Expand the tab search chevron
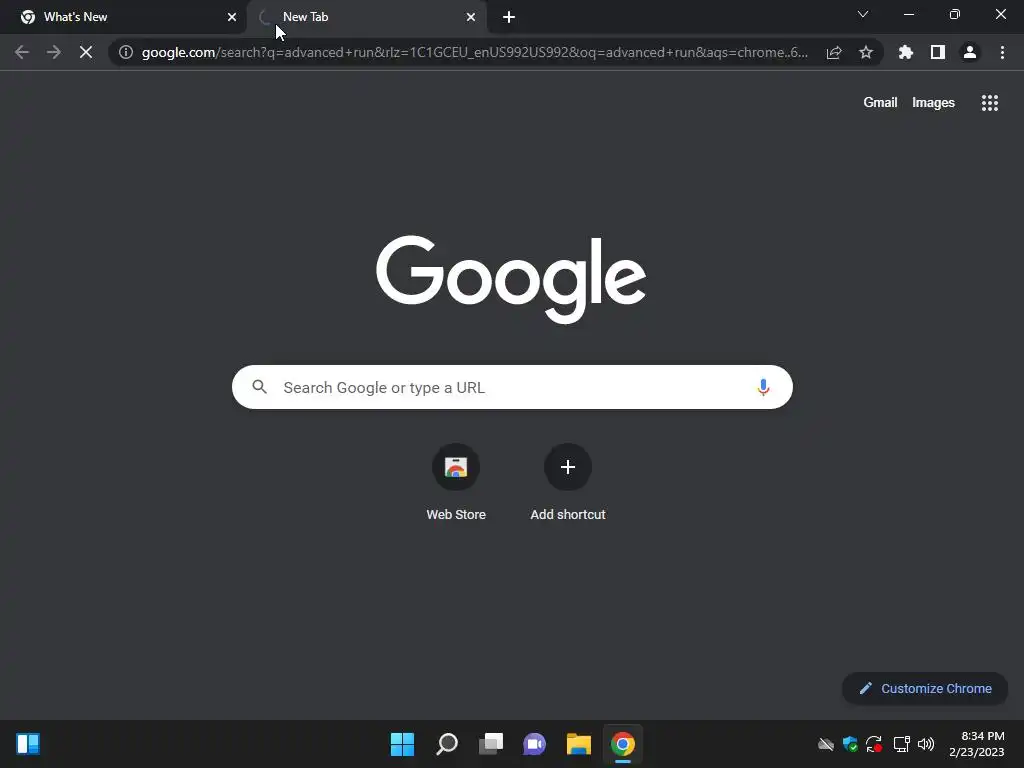 [863, 14]
